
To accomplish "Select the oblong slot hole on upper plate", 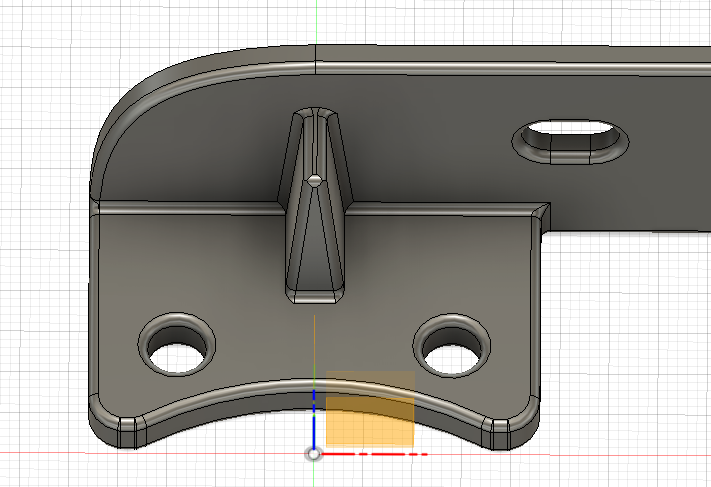I will click(570, 141).
